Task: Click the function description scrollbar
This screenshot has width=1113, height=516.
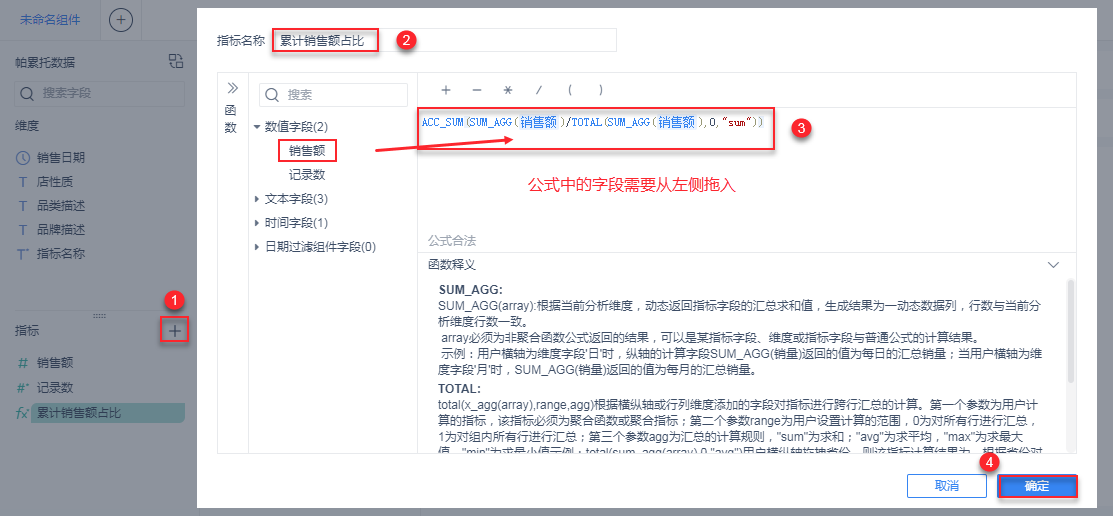Action: [x=1070, y=330]
